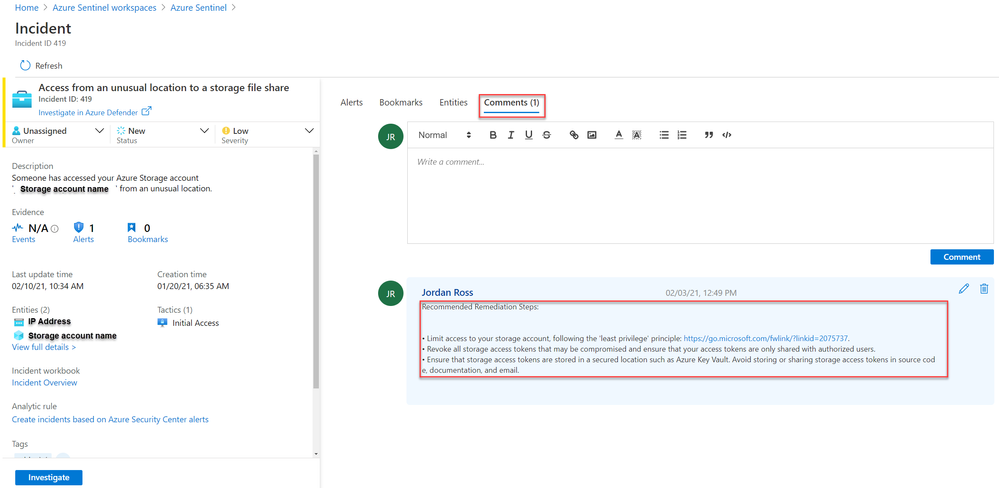
Task: Click the external link icon beside Investigate in Azure Defender
Action: (147, 111)
